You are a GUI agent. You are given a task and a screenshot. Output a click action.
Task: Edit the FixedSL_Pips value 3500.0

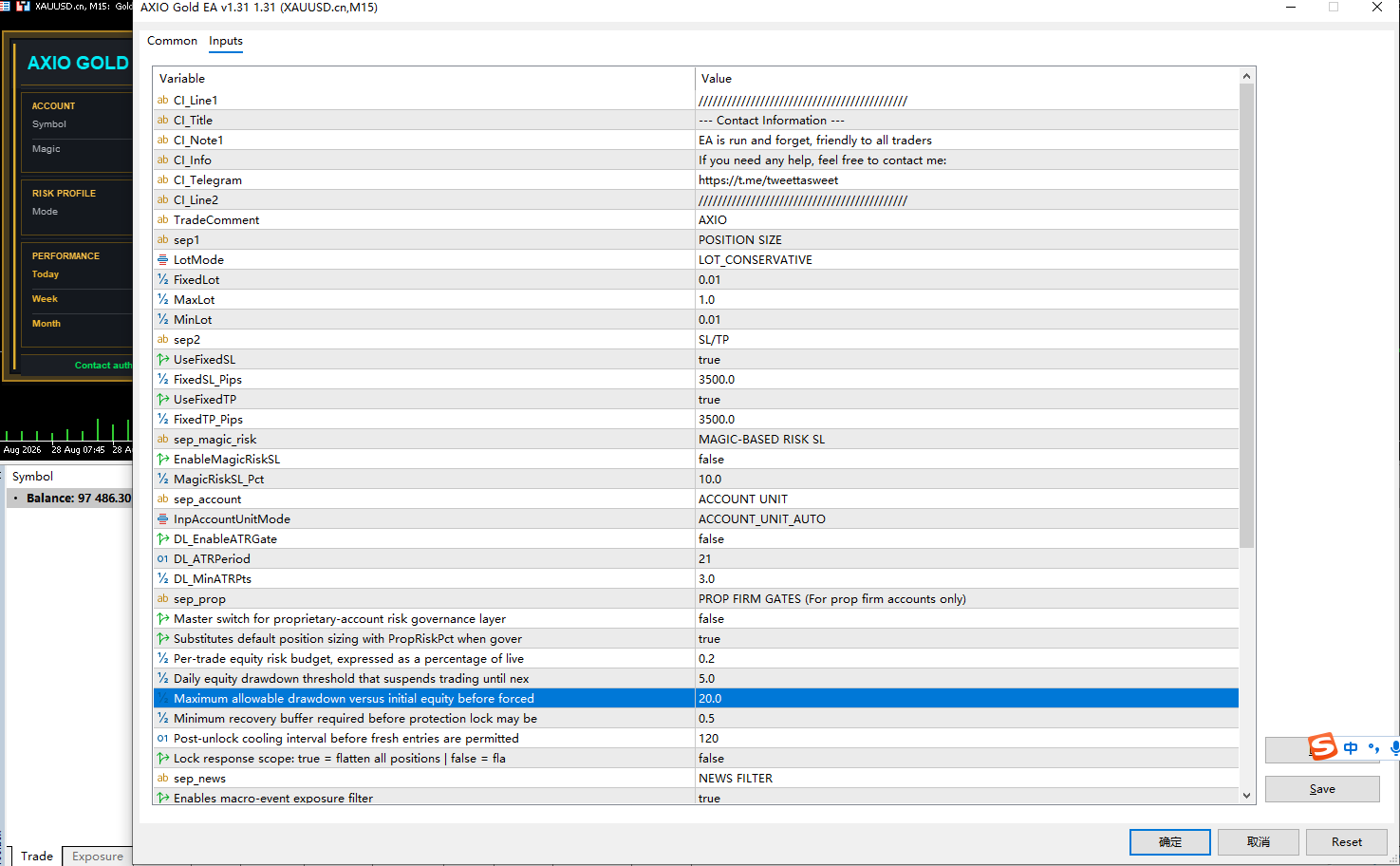pyautogui.click(x=966, y=379)
